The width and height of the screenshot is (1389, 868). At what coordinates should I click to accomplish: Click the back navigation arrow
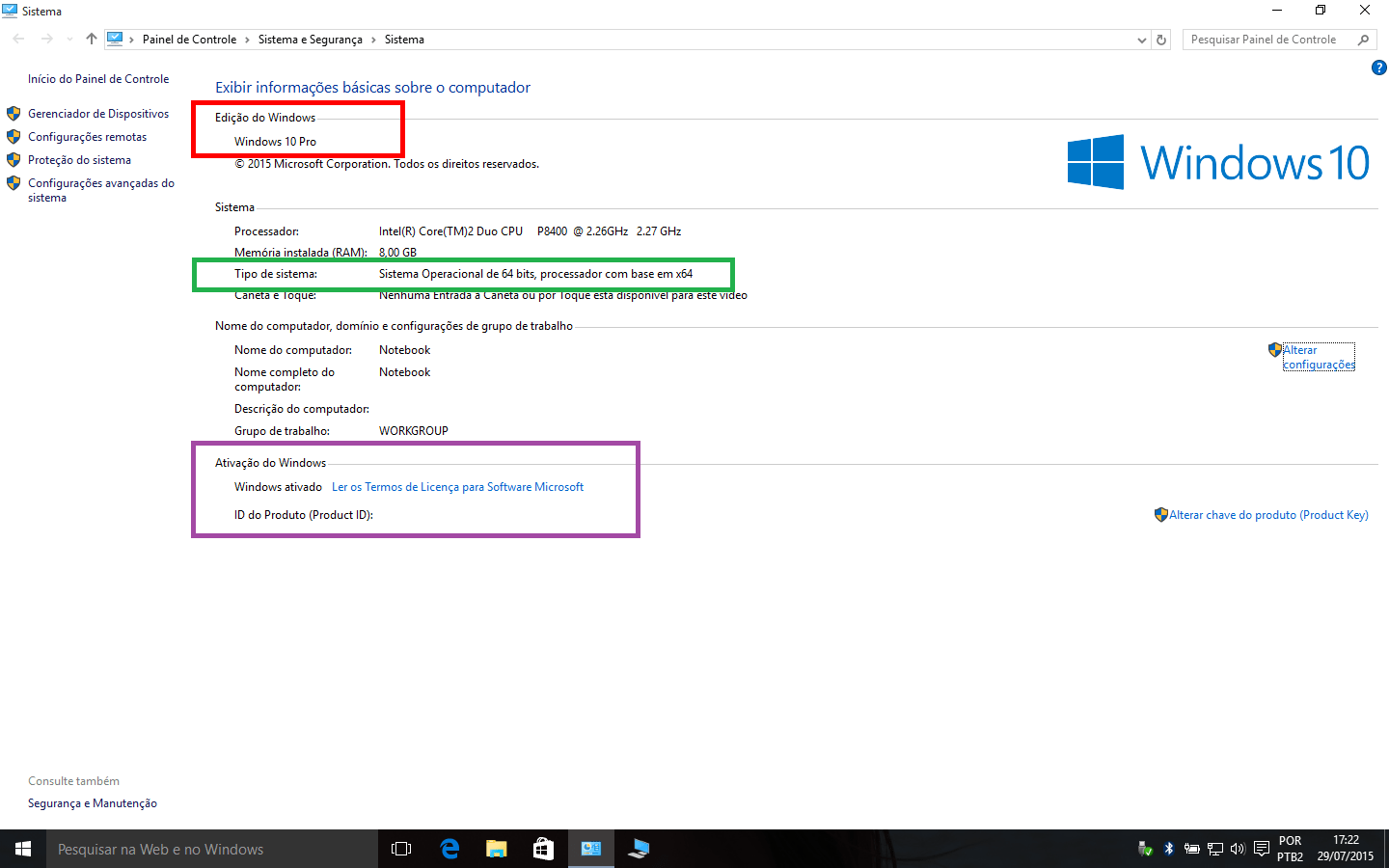point(18,40)
